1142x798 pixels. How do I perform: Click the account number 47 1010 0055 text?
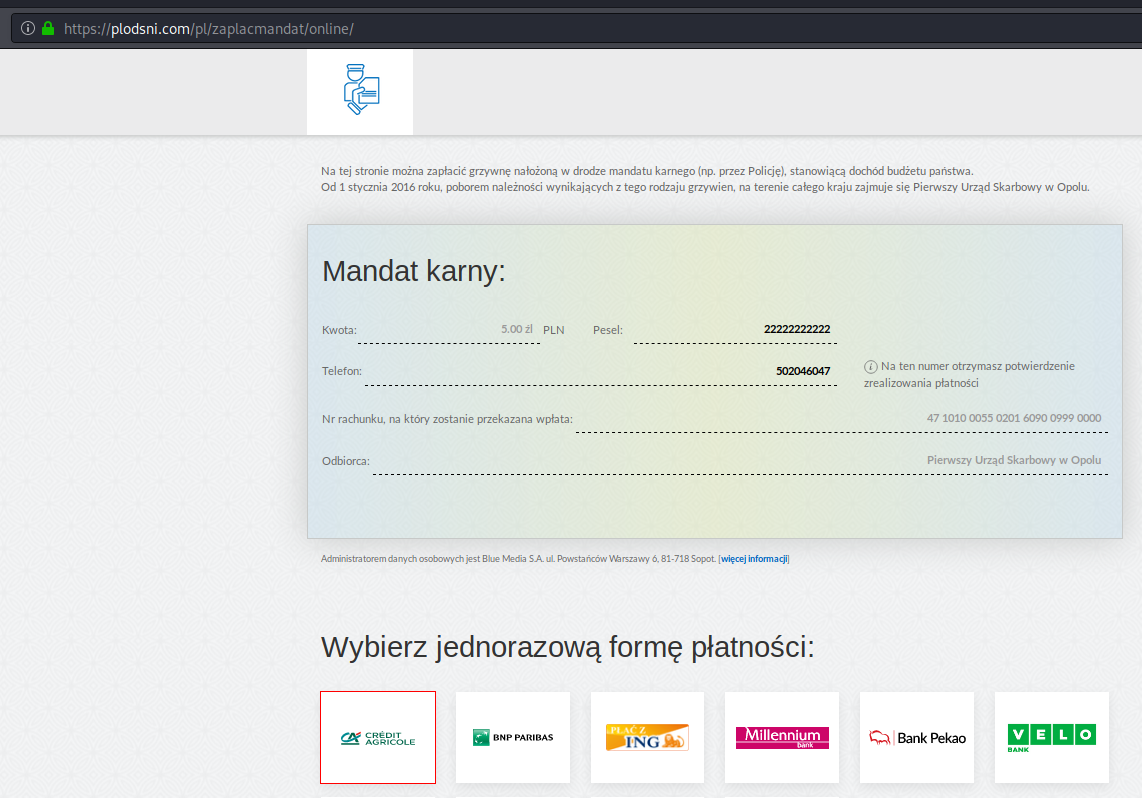[1014, 418]
